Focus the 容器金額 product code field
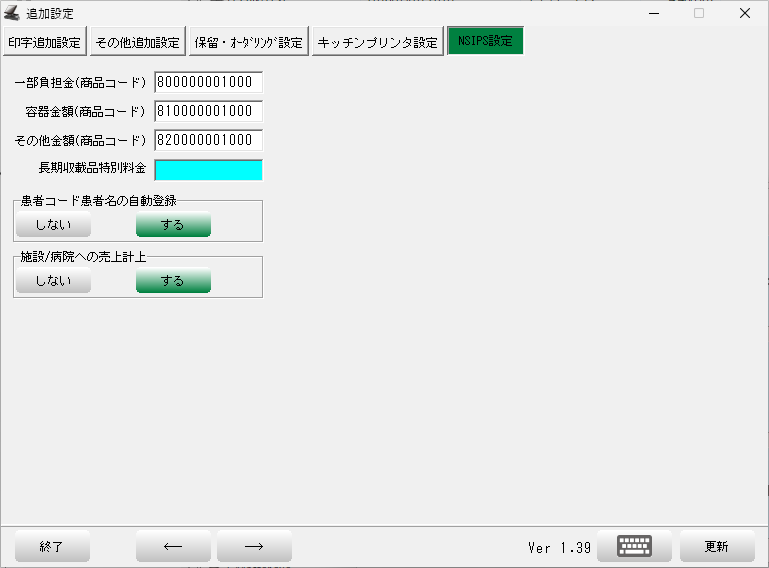This screenshot has height=568, width=769. [x=208, y=111]
